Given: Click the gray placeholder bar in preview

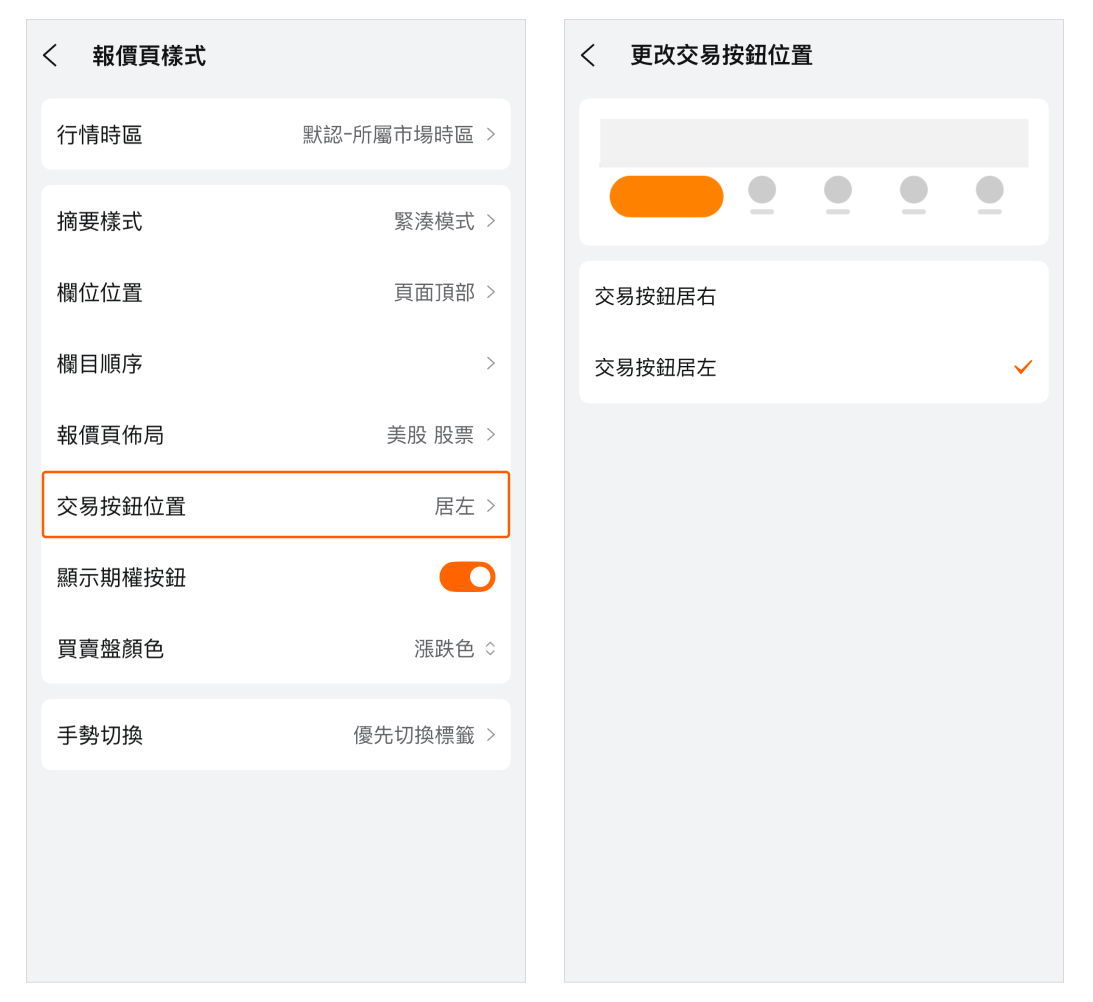Looking at the screenshot, I should [813, 143].
